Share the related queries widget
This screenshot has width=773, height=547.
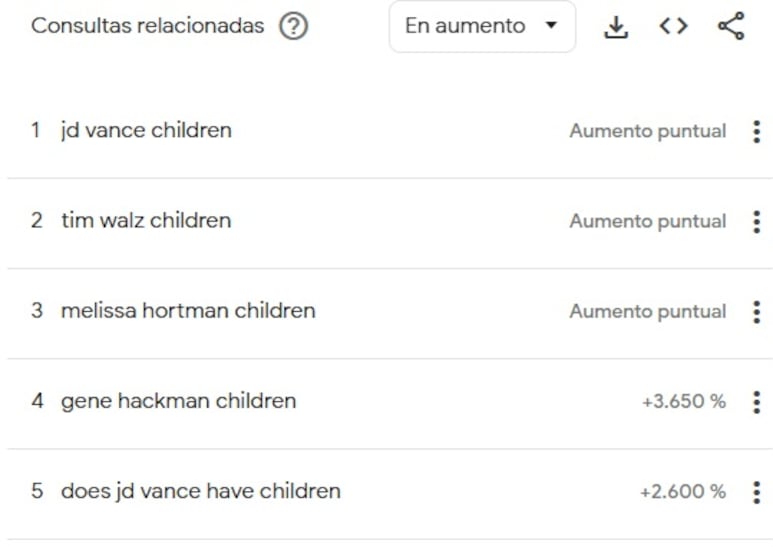pos(731,26)
